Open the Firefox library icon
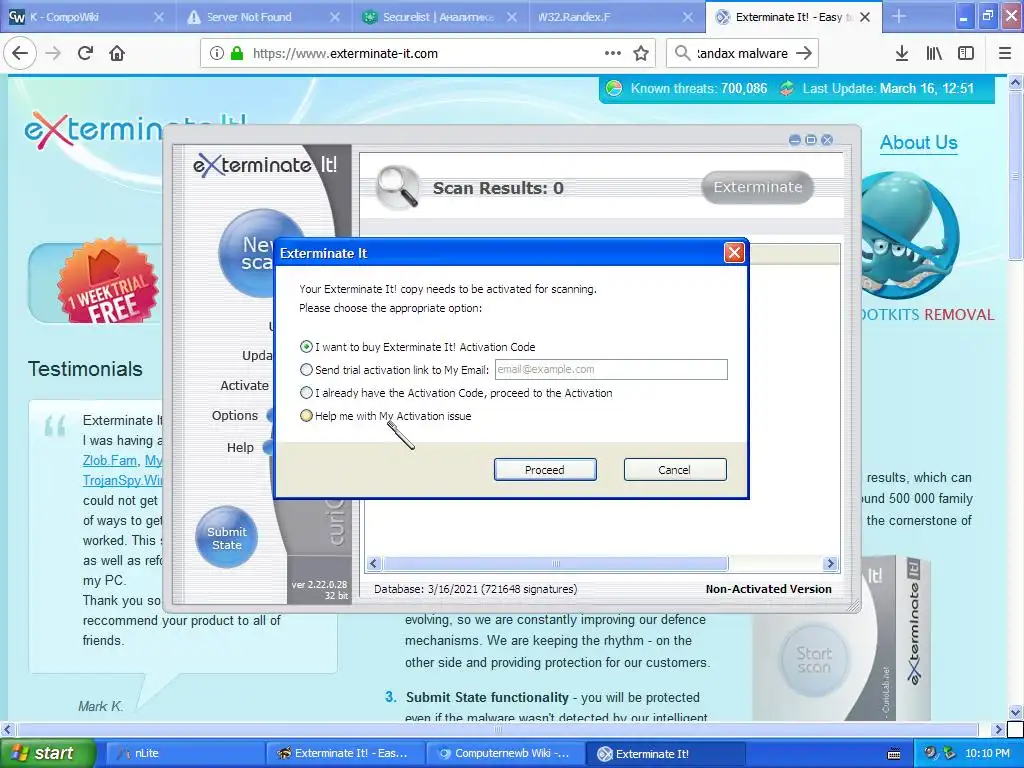The height and width of the screenshot is (768, 1024). click(x=934, y=53)
